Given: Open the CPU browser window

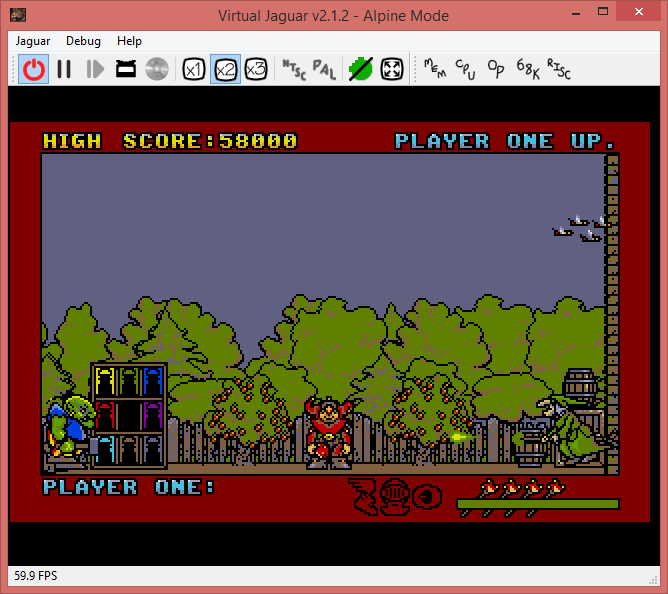Looking at the screenshot, I should point(466,69).
